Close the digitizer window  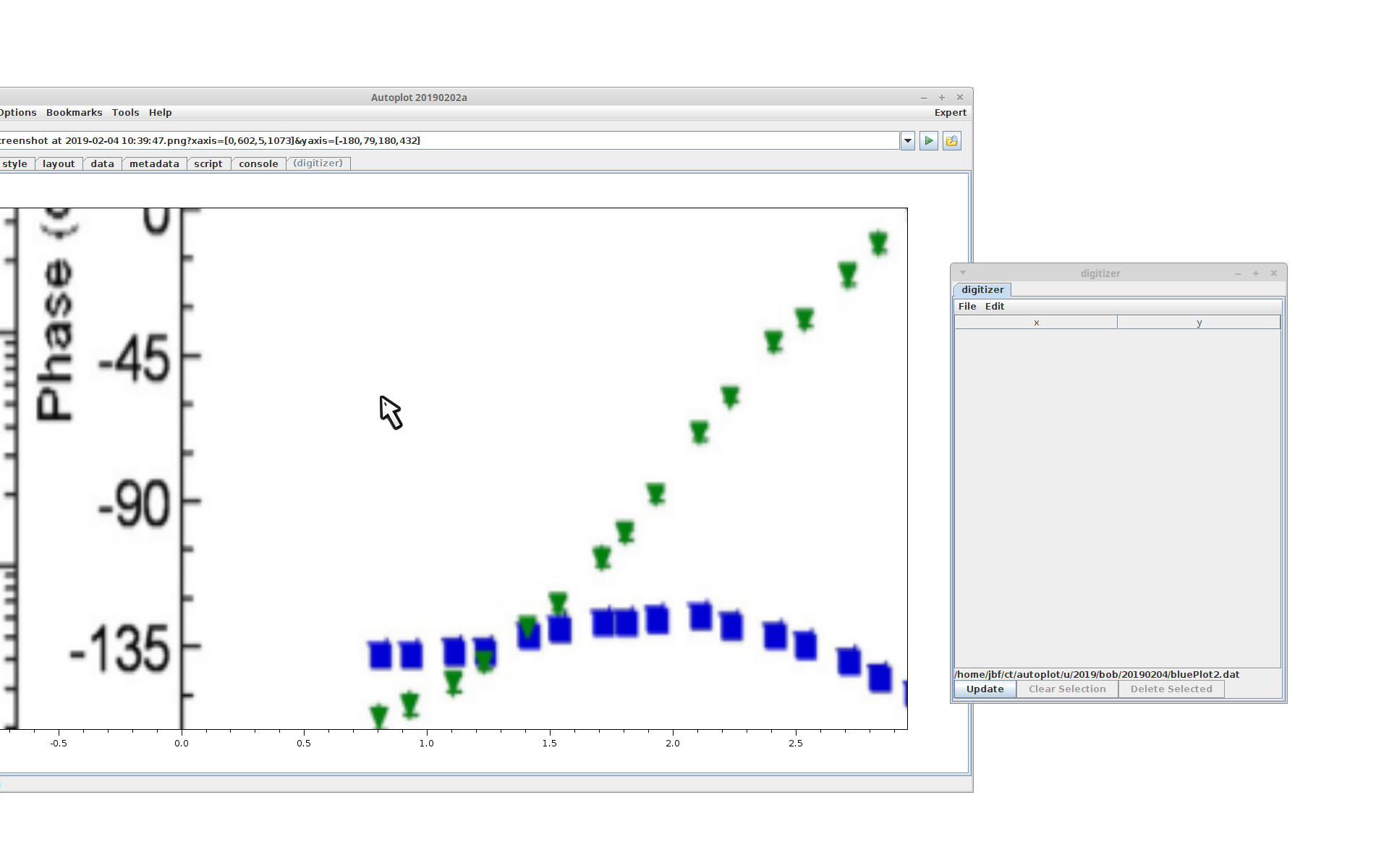1274,273
